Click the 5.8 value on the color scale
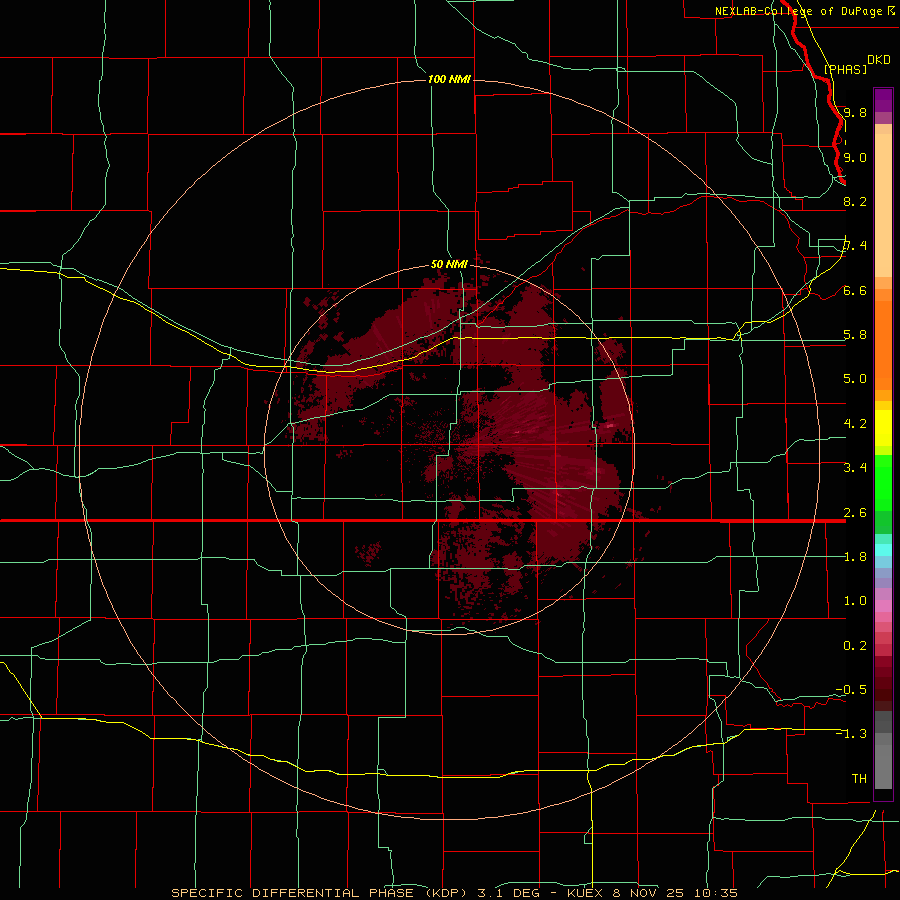 pyautogui.click(x=855, y=335)
